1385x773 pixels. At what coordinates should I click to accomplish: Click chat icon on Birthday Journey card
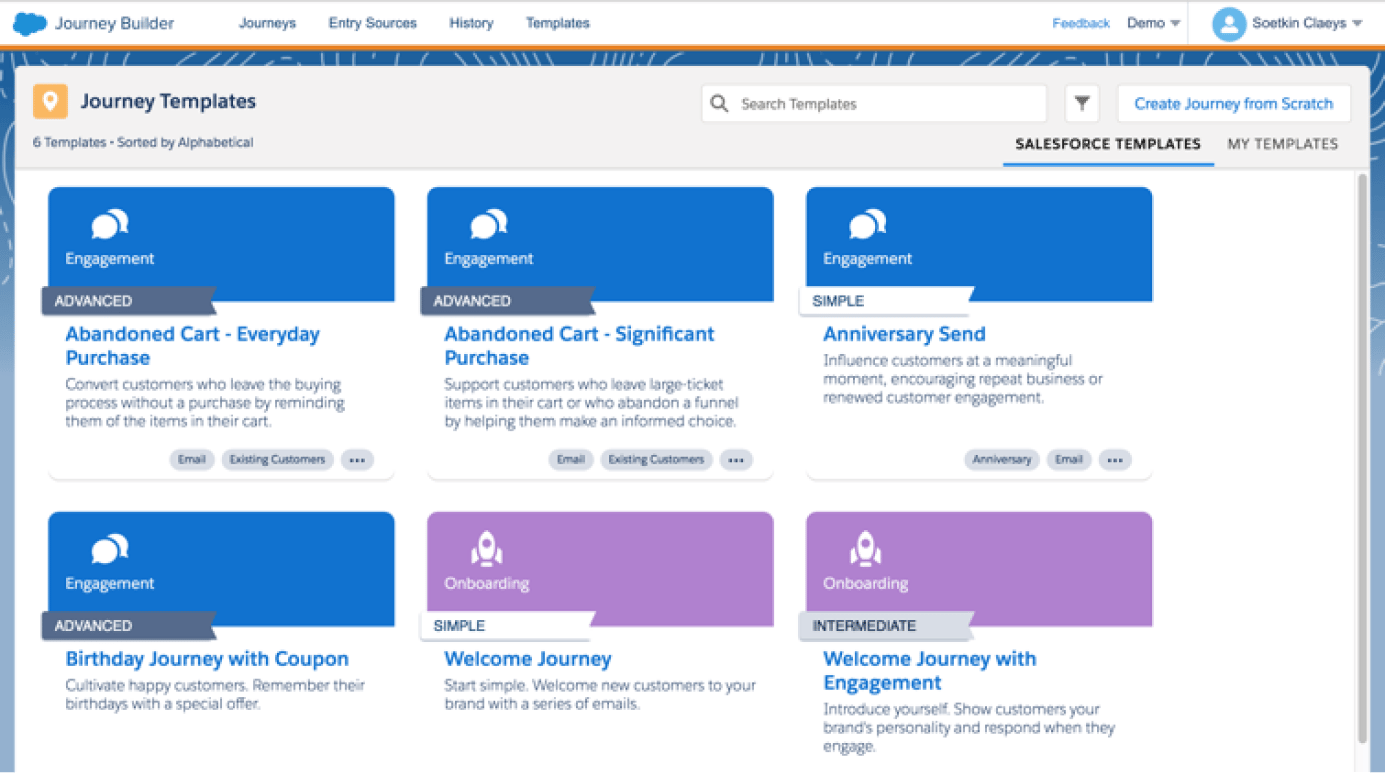[x=109, y=549]
